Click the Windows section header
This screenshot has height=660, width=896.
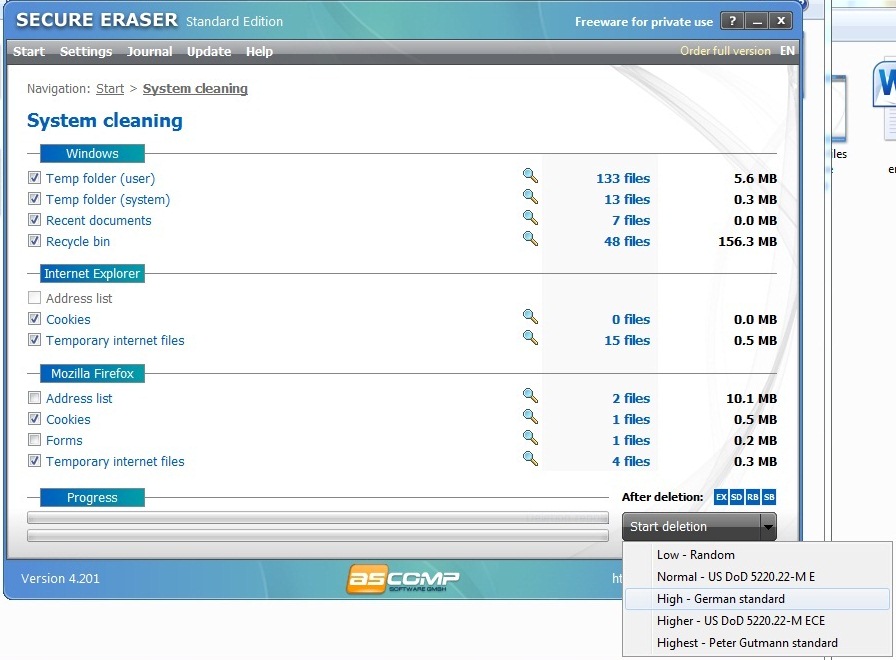pos(92,154)
